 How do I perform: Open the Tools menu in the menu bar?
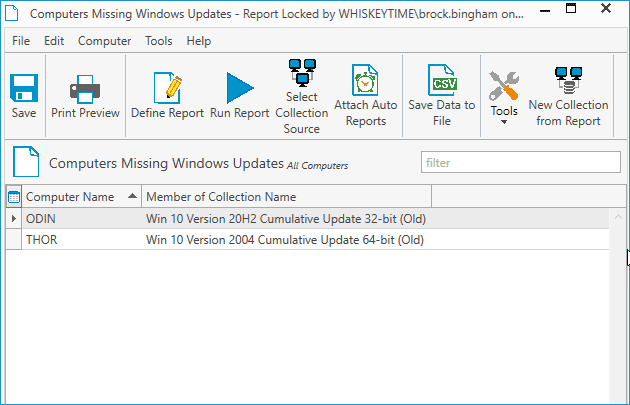coord(159,41)
